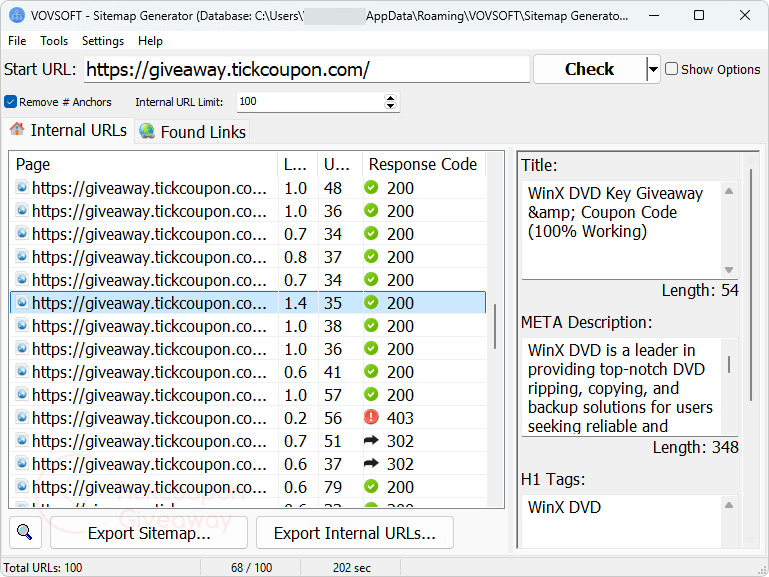Click the 'Length: 54' title length label

tap(700, 290)
